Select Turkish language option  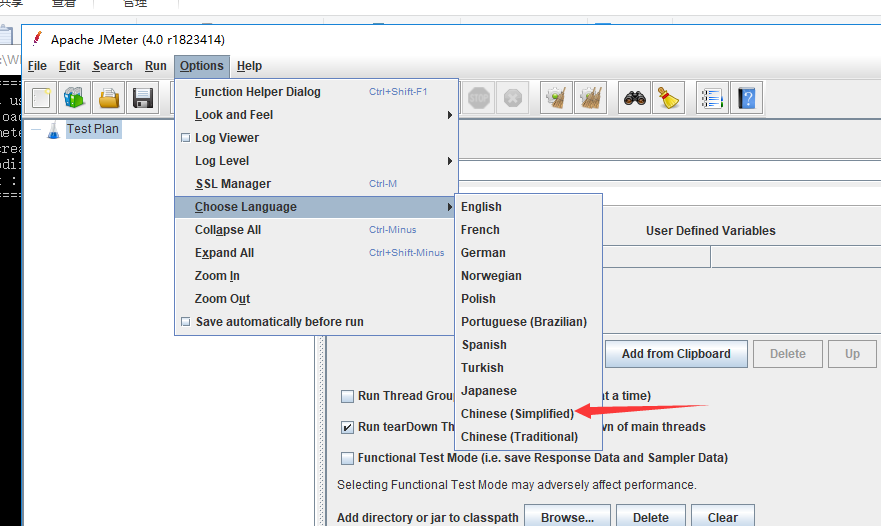528,368
